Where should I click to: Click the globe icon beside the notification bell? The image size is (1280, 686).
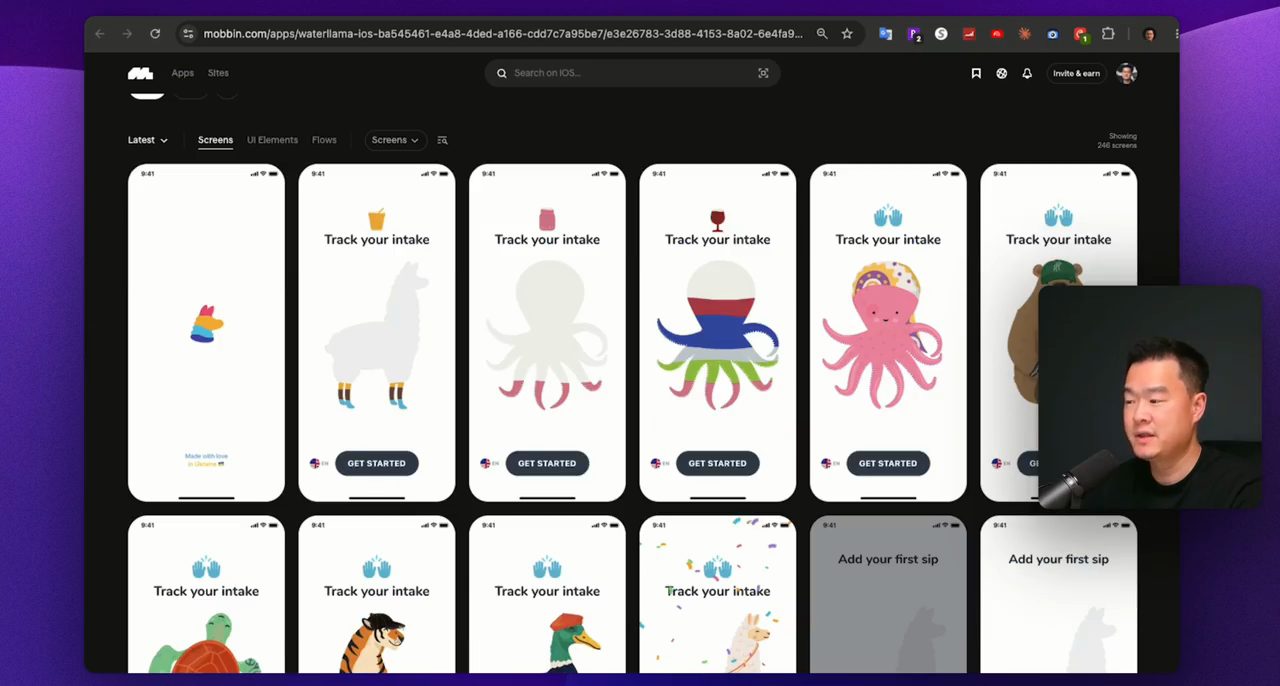click(1001, 73)
